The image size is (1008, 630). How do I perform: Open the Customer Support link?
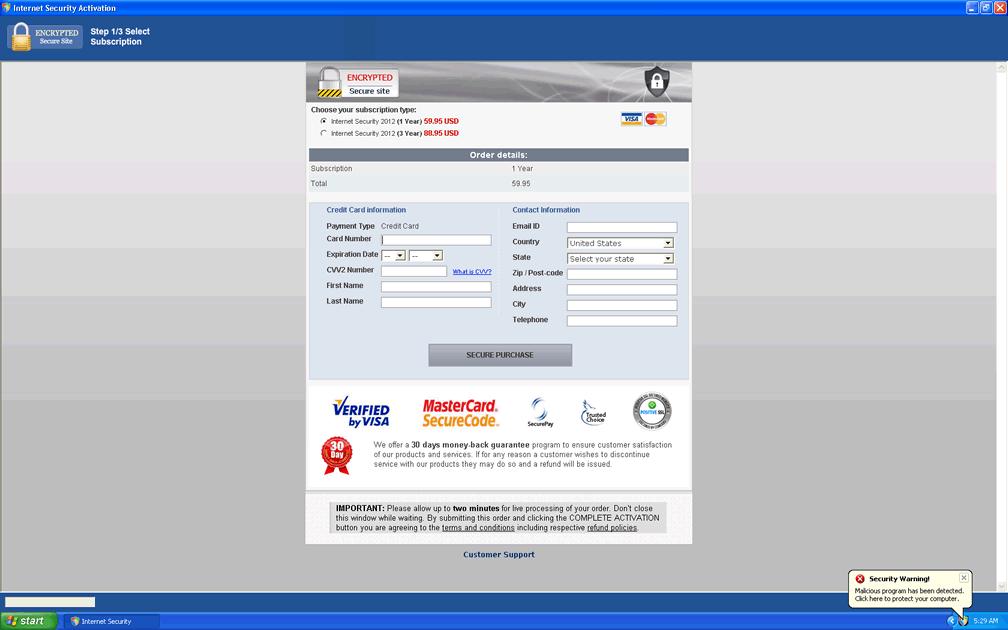pyautogui.click(x=498, y=554)
